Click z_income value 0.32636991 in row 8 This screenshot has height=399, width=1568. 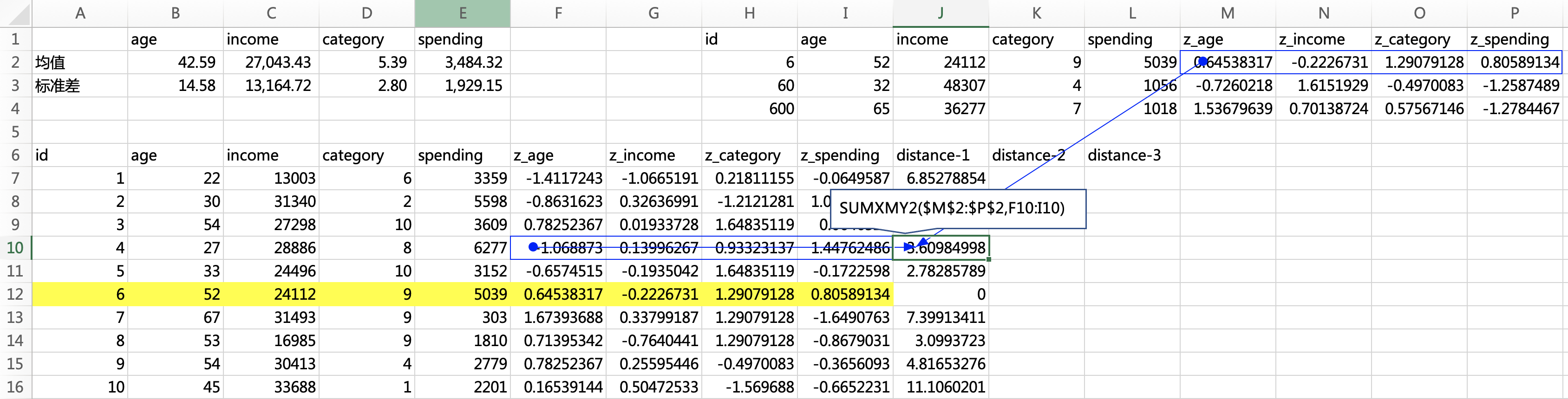(x=654, y=201)
